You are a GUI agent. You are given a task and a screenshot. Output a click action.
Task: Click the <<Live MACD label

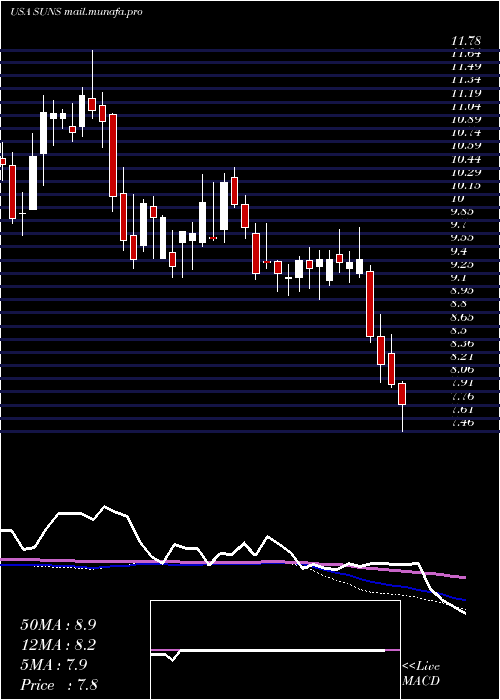click(x=421, y=674)
